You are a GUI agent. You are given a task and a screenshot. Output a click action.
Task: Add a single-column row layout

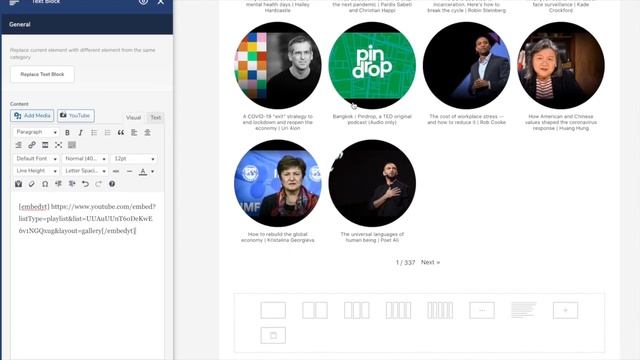click(273, 311)
